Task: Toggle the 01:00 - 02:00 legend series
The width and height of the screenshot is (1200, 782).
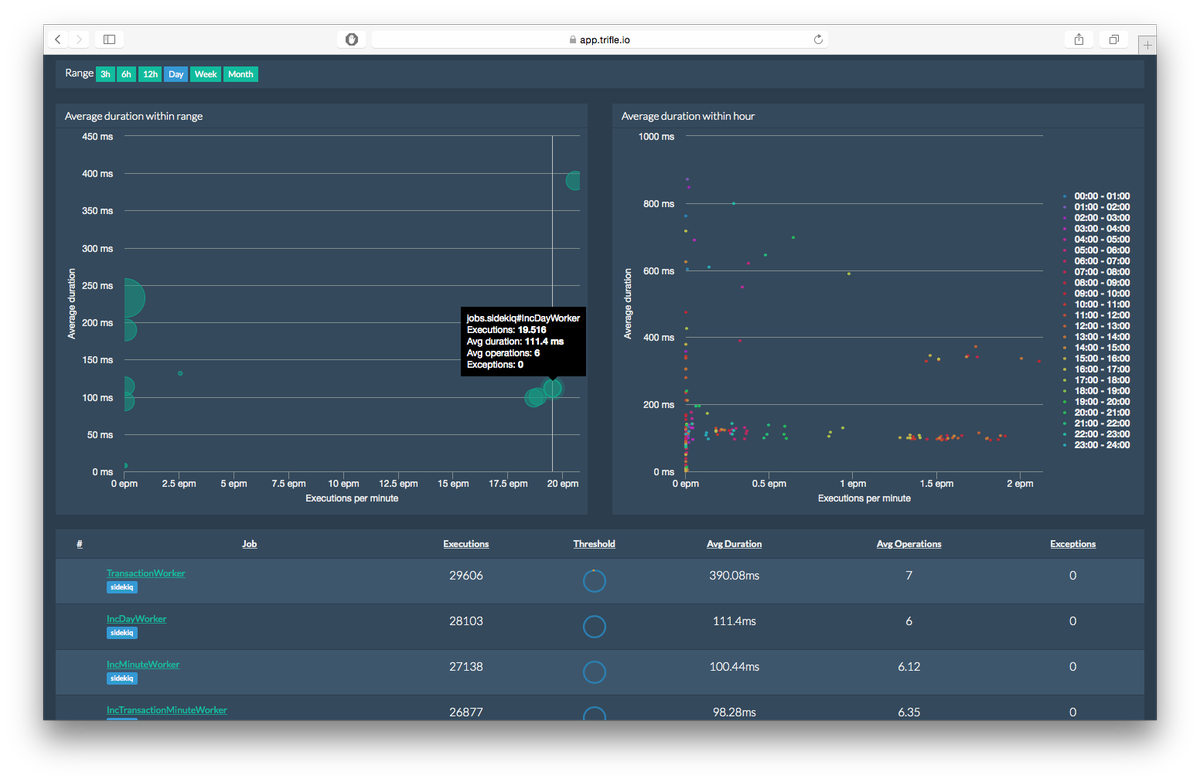Action: [1096, 207]
